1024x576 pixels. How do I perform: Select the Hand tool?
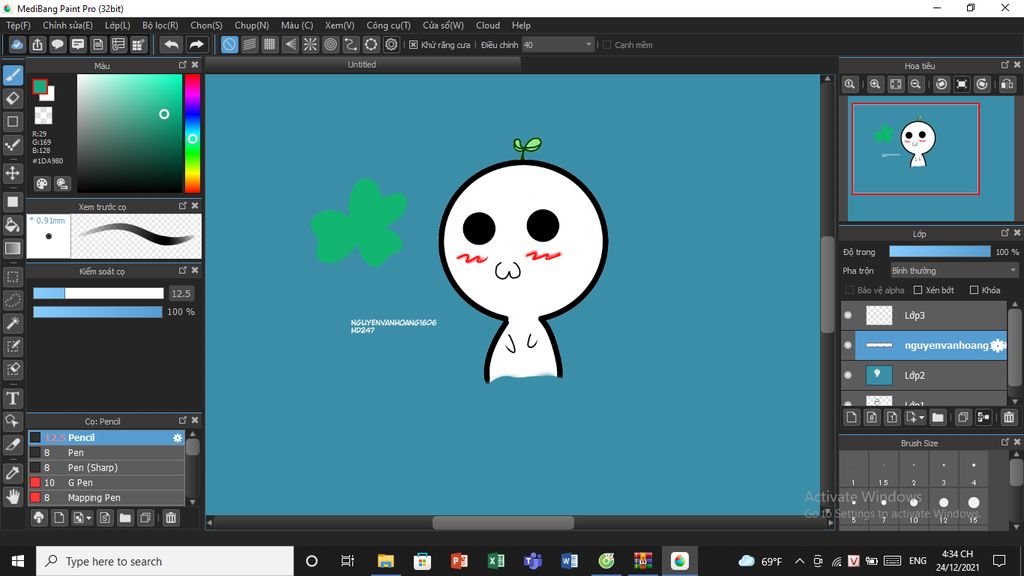coord(13,497)
